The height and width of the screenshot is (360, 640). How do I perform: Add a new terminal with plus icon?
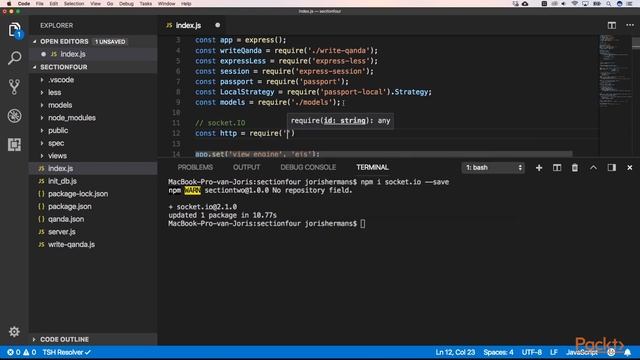pyautogui.click(x=539, y=168)
